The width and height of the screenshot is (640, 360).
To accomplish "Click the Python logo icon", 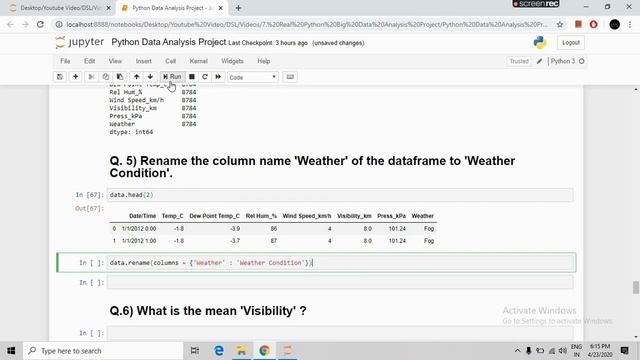I will (x=540, y=42).
